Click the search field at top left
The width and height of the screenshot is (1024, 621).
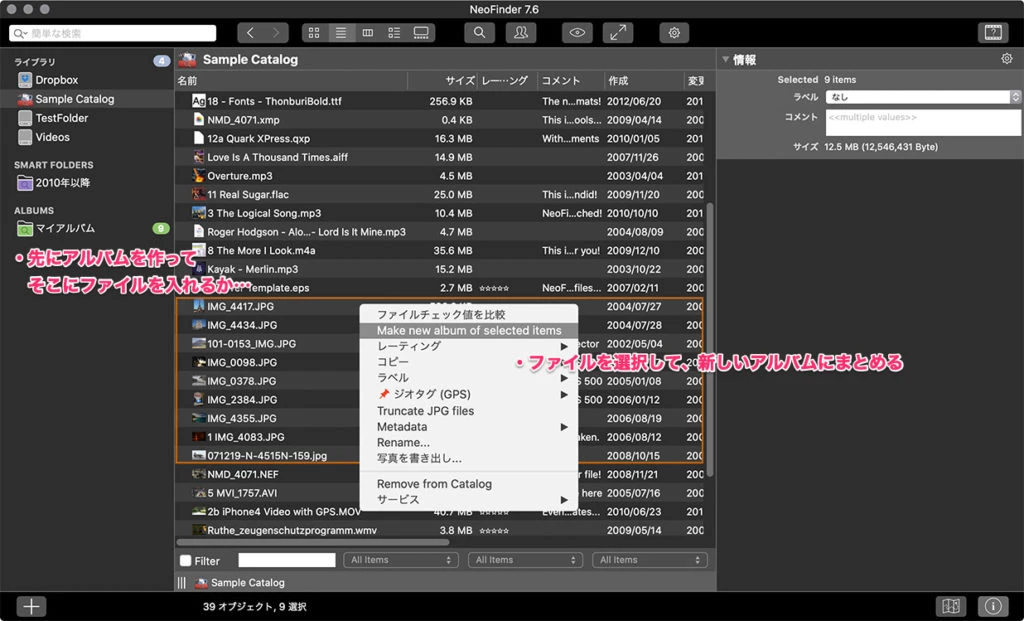pyautogui.click(x=112, y=33)
